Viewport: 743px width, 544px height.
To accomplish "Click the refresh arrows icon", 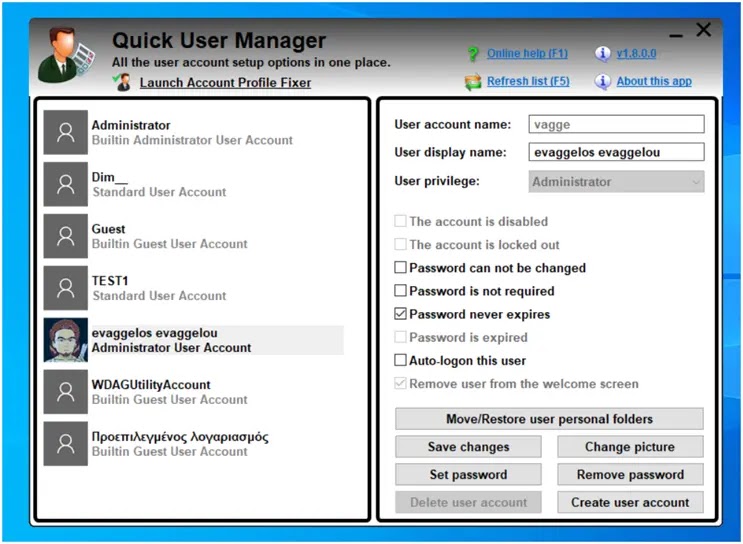I will point(472,82).
